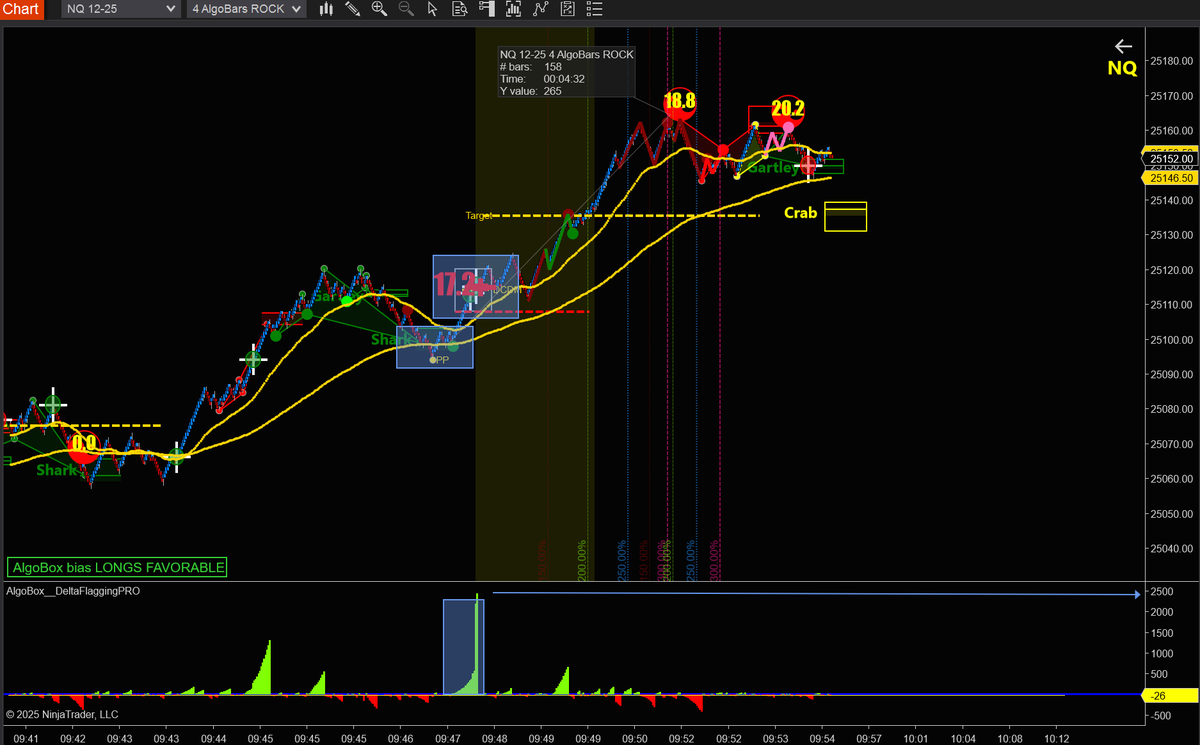
Task: Open the strategies icon
Action: tap(567, 10)
